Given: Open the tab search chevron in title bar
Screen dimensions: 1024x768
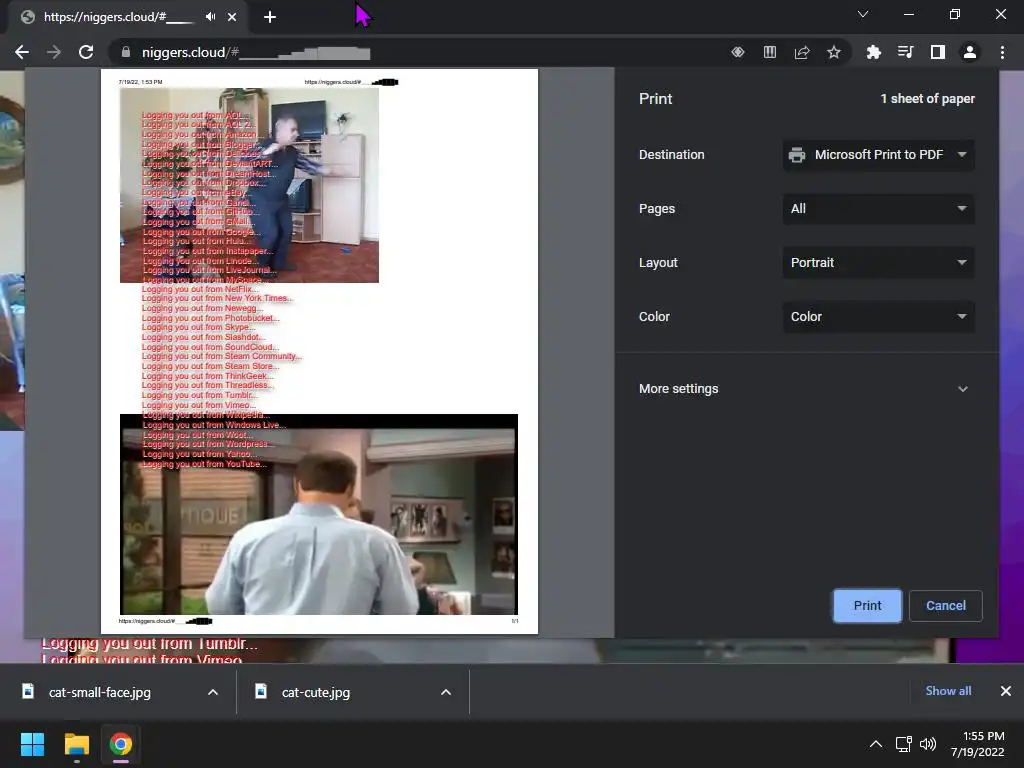Looking at the screenshot, I should pos(863,14).
